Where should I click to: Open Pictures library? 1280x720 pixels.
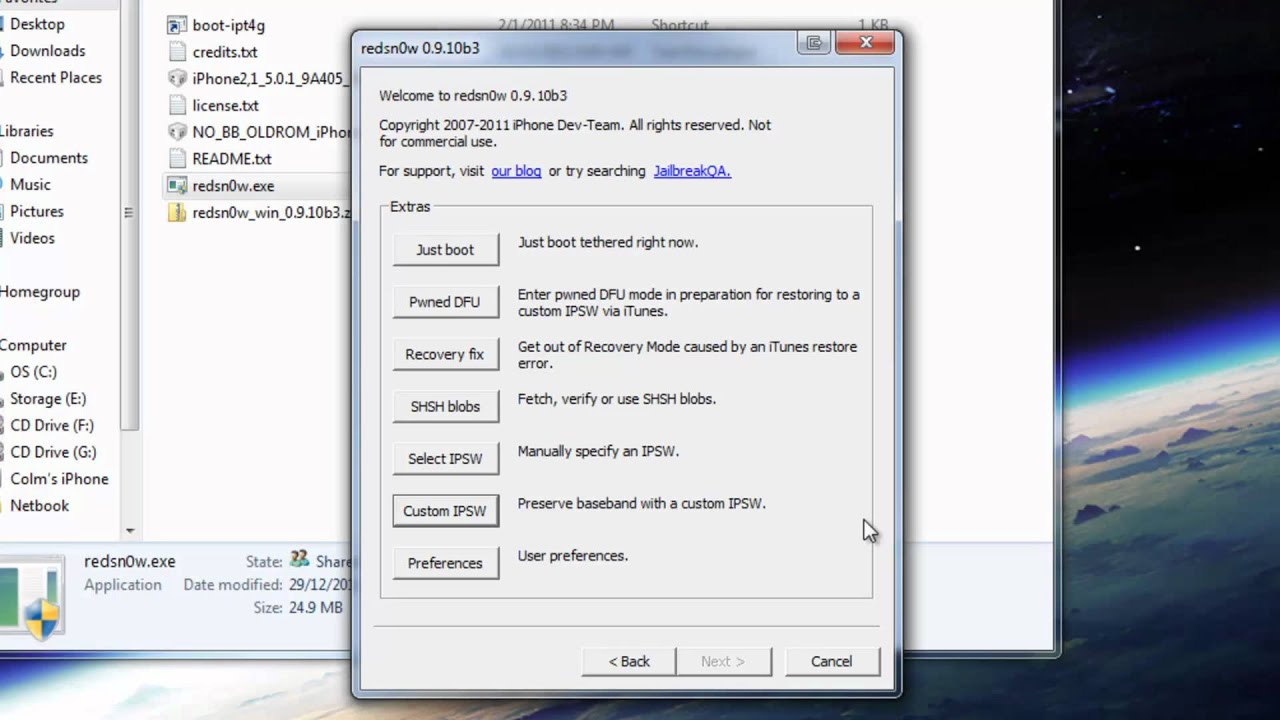coord(37,212)
